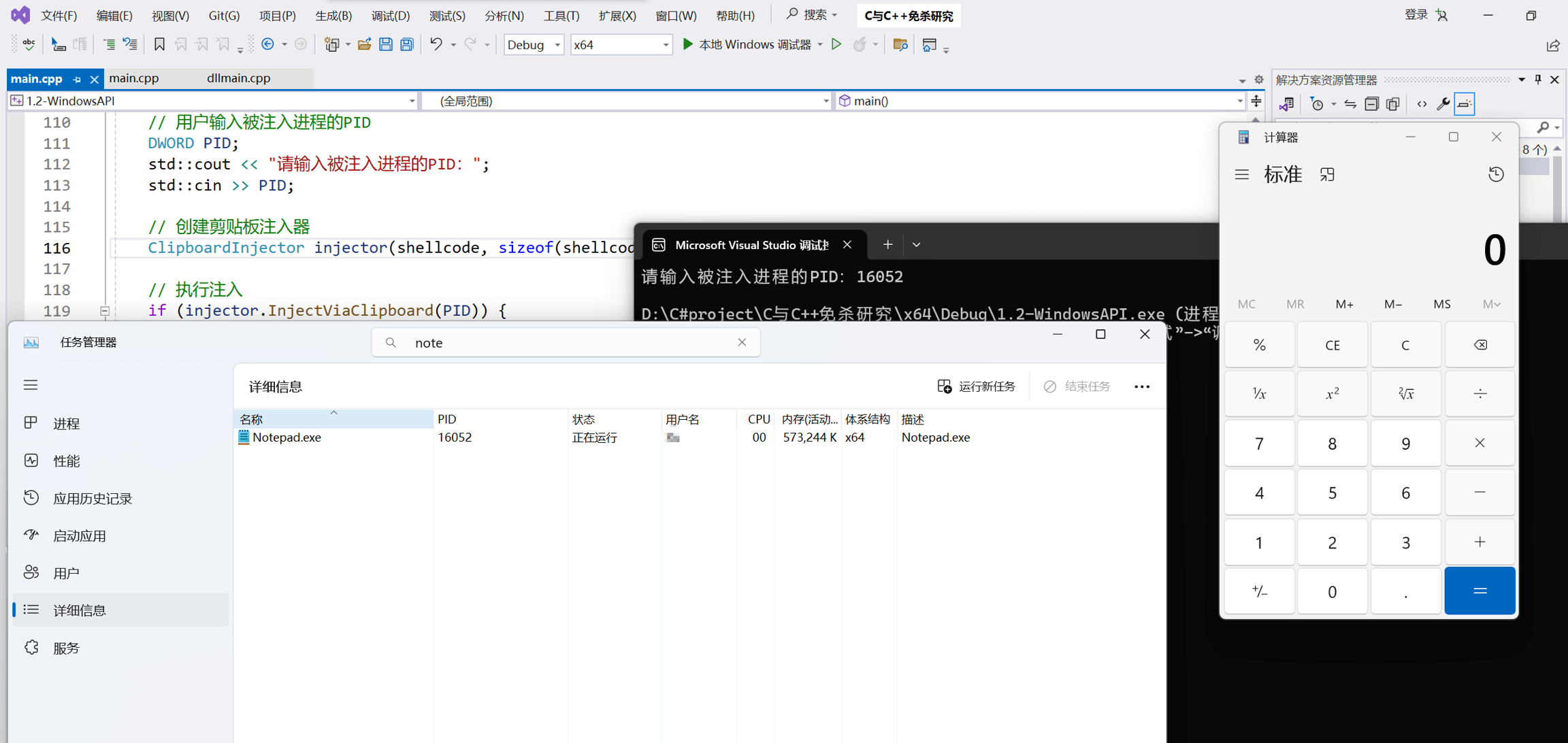Screen dimensions: 1568x743
Task: Open the Debug configuration dropdown
Action: pos(557,45)
